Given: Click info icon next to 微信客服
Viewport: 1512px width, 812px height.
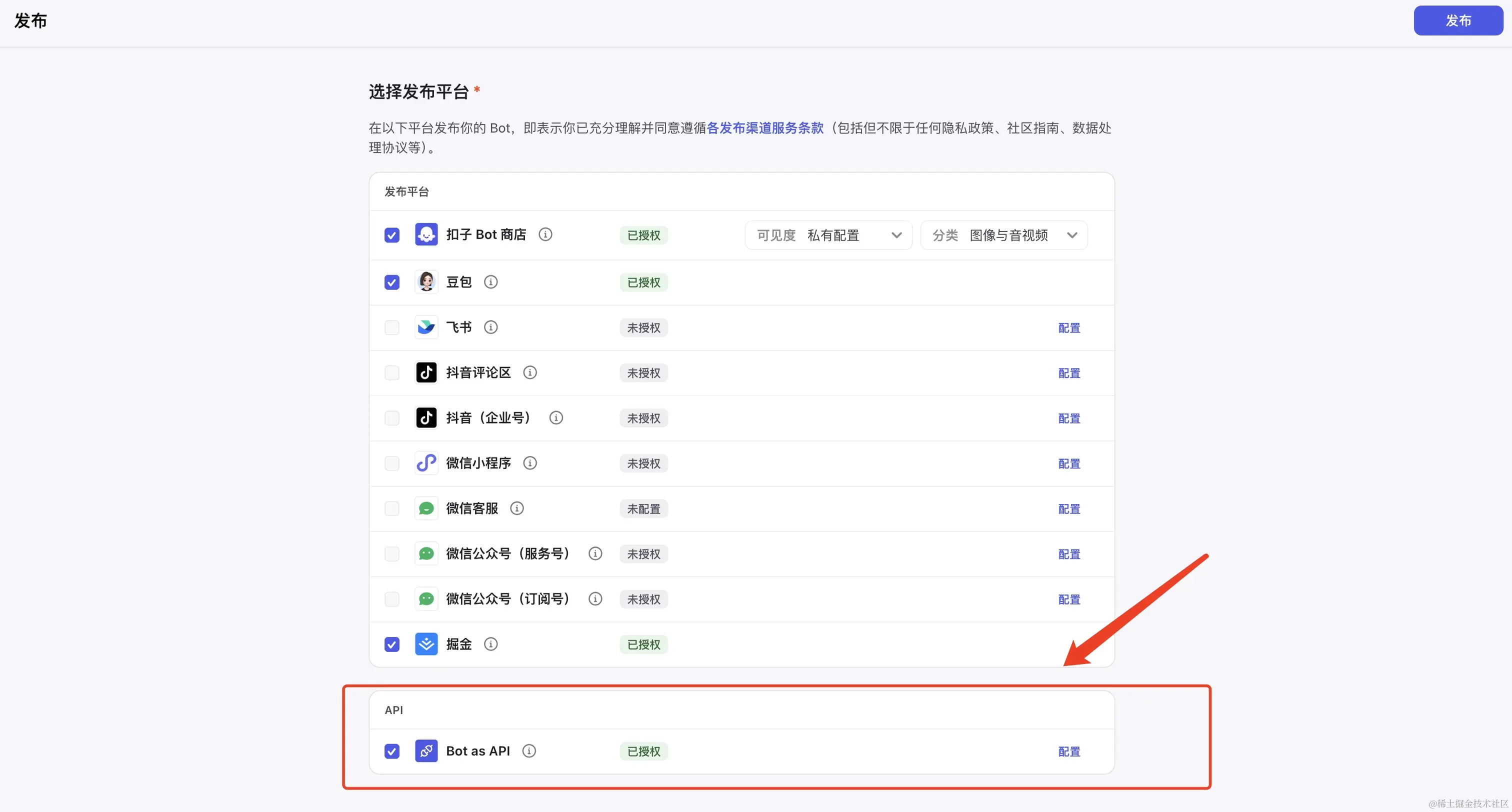Looking at the screenshot, I should tap(516, 508).
